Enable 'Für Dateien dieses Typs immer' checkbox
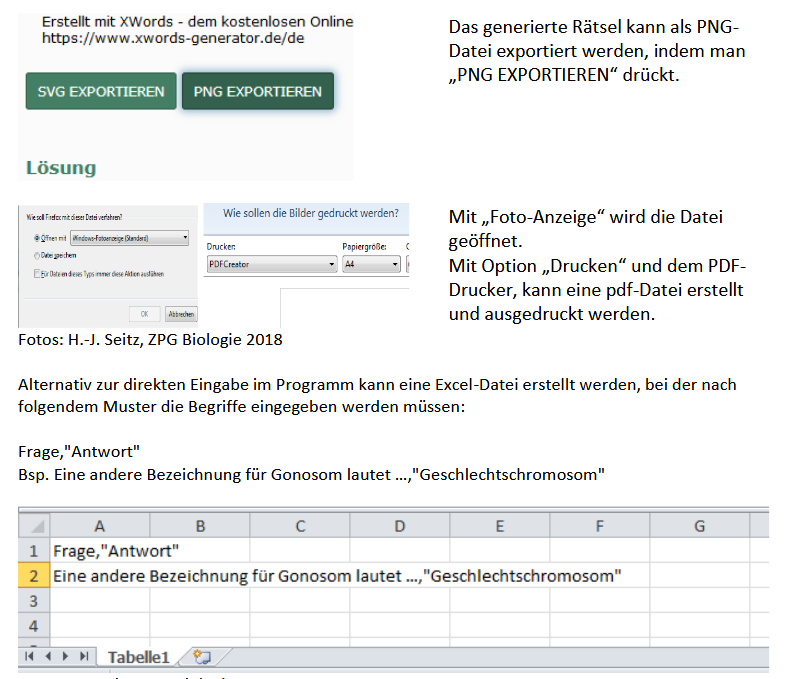The height and width of the screenshot is (679, 787). point(37,273)
